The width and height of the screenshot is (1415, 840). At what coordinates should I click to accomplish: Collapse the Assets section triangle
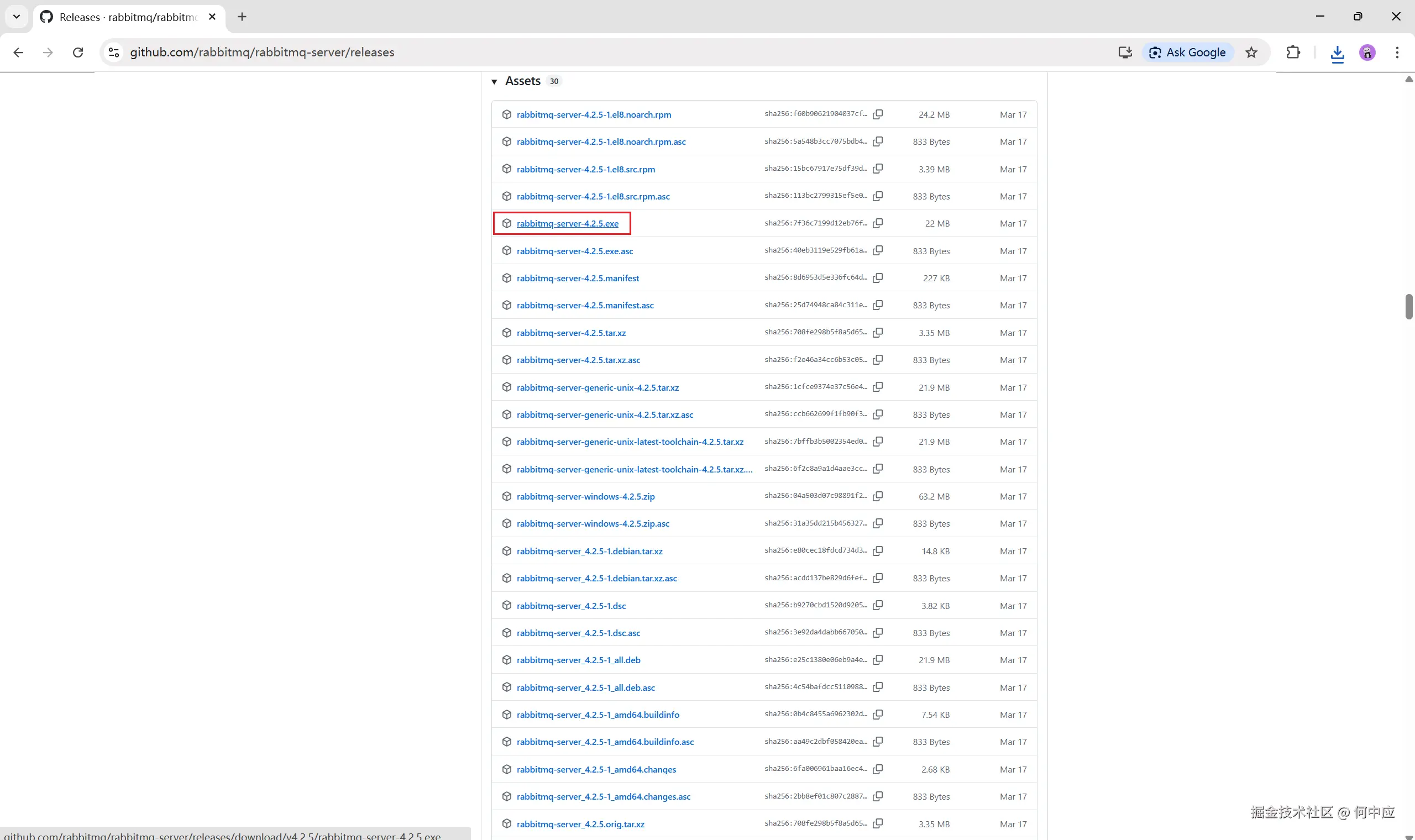pos(494,82)
